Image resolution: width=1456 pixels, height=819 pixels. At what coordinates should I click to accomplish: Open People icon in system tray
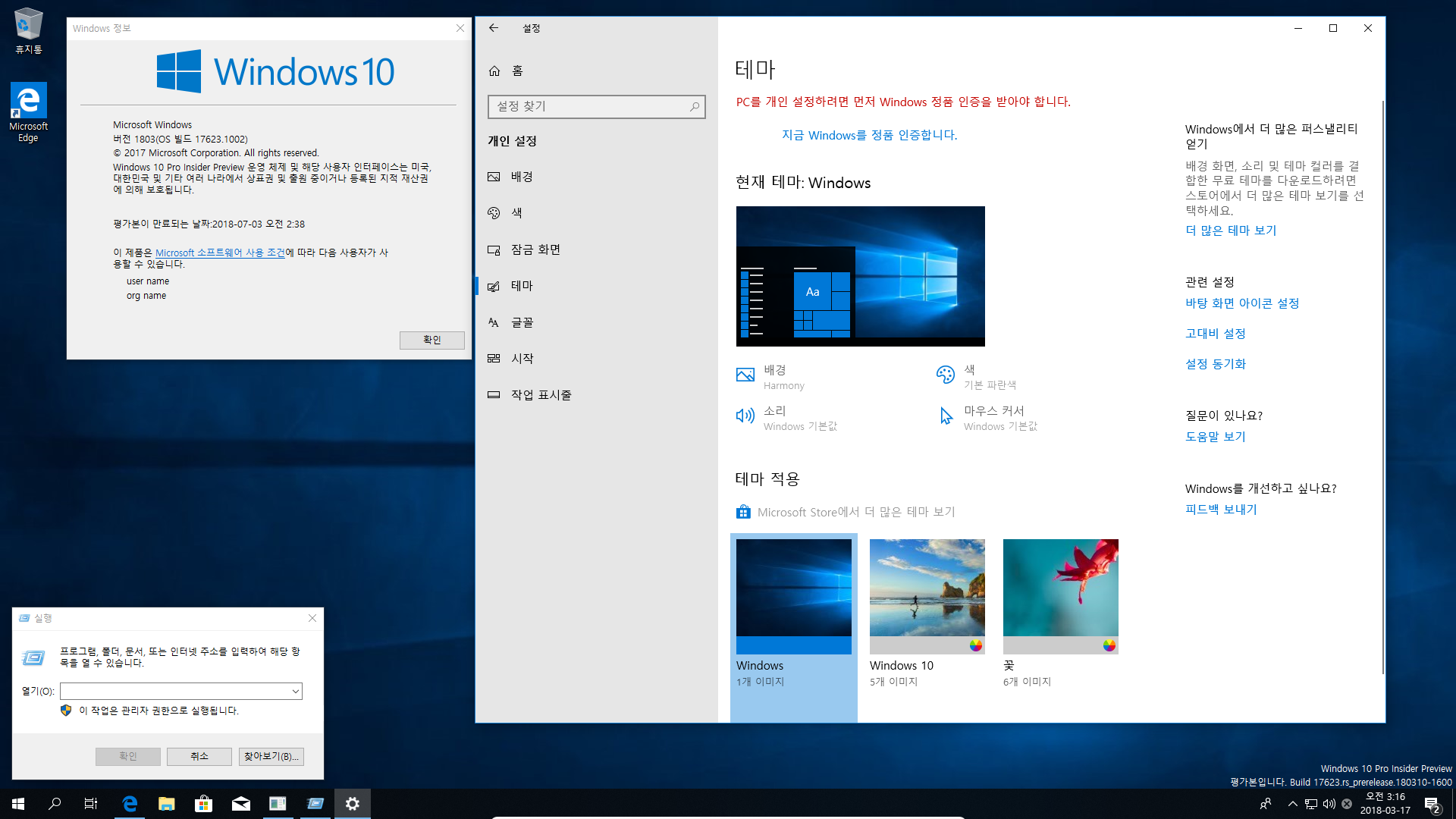click(x=1266, y=804)
